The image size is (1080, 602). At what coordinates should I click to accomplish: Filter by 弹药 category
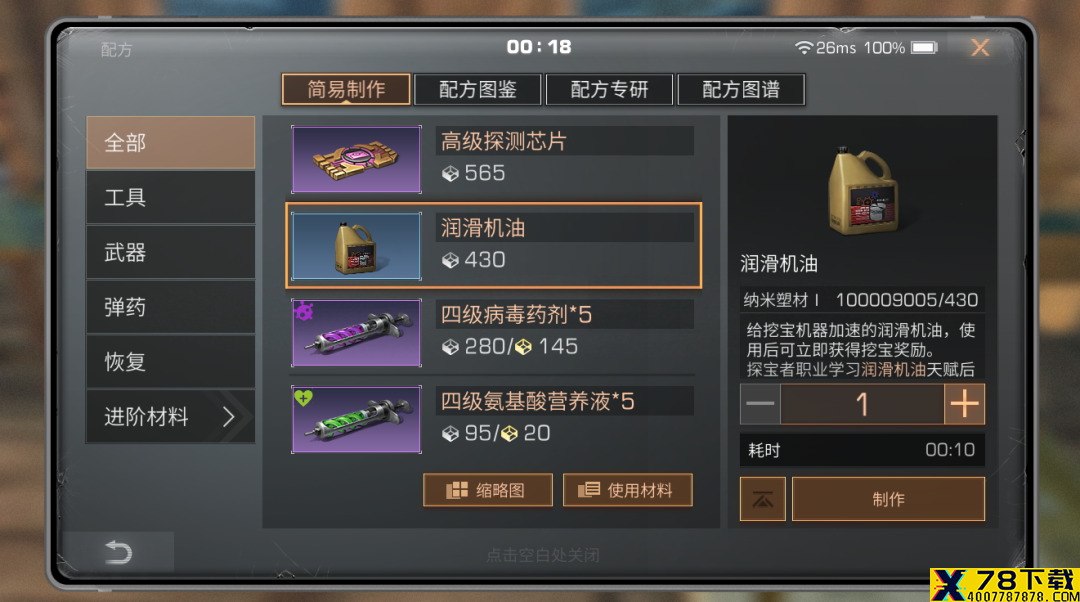coord(170,307)
